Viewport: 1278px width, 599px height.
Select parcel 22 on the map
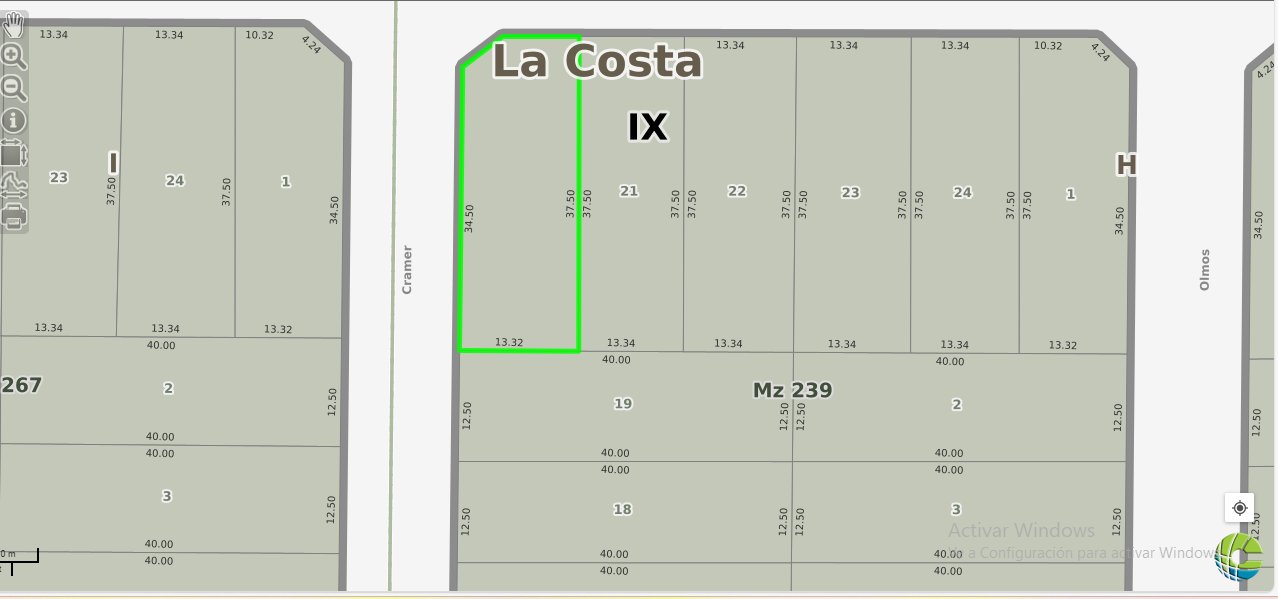[x=737, y=192]
